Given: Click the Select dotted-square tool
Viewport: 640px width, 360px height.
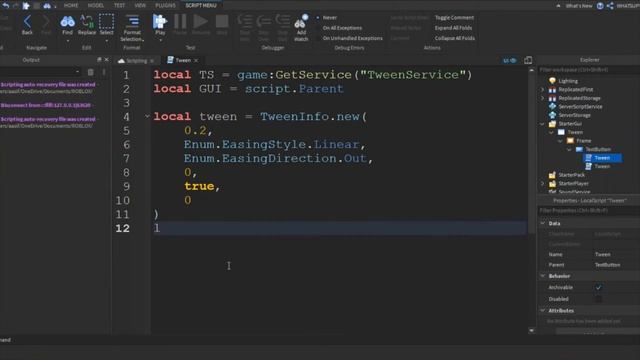Looking at the screenshot, I should 107,21.
